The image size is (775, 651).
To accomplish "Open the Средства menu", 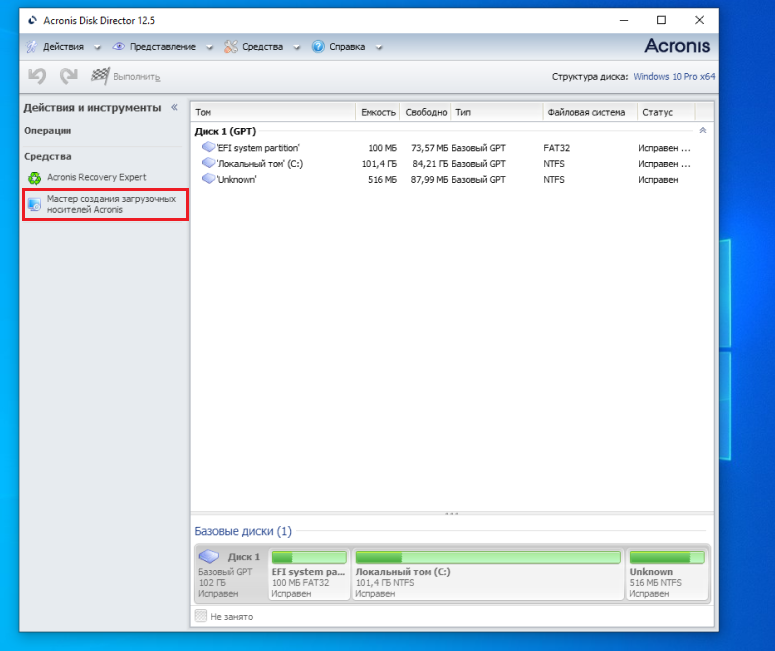I will pyautogui.click(x=262, y=47).
